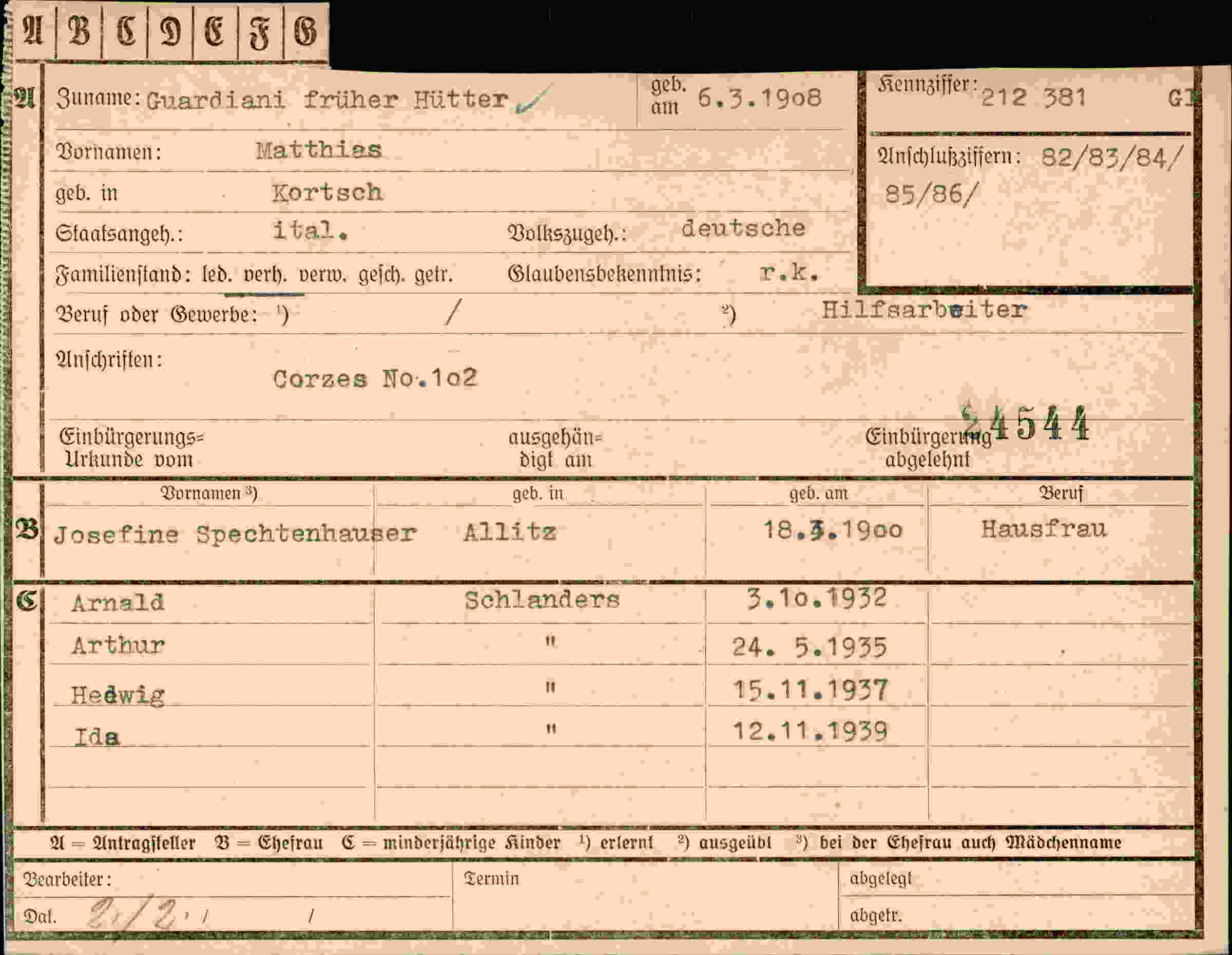This screenshot has height=955, width=1232.
Task: Select the children's birthplace "Schlanders"
Action: click(x=542, y=600)
